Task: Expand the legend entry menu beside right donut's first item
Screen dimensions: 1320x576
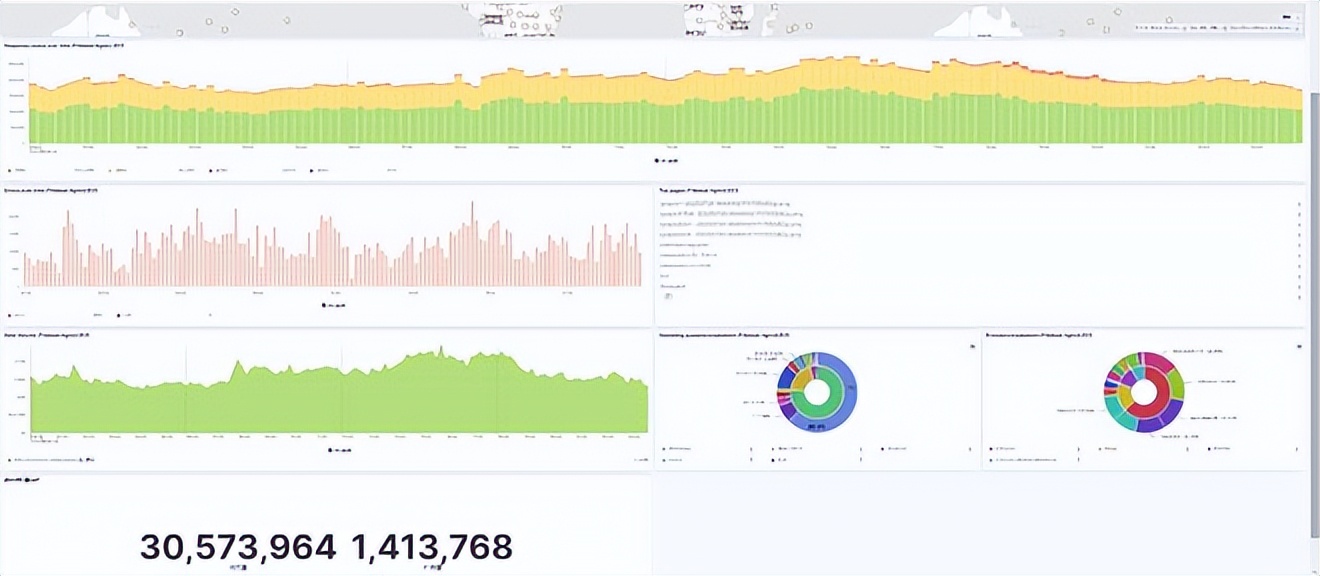Action: pos(1078,449)
